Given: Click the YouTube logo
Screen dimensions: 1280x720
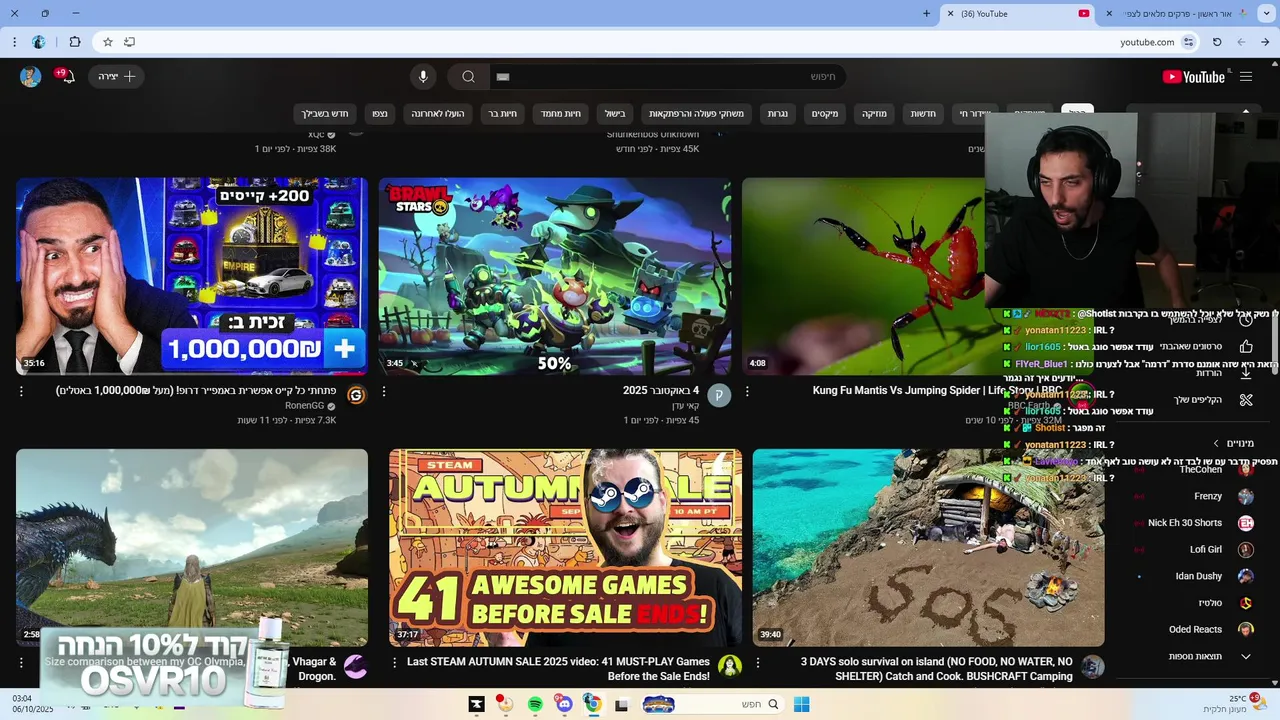Looking at the screenshot, I should point(1193,77).
